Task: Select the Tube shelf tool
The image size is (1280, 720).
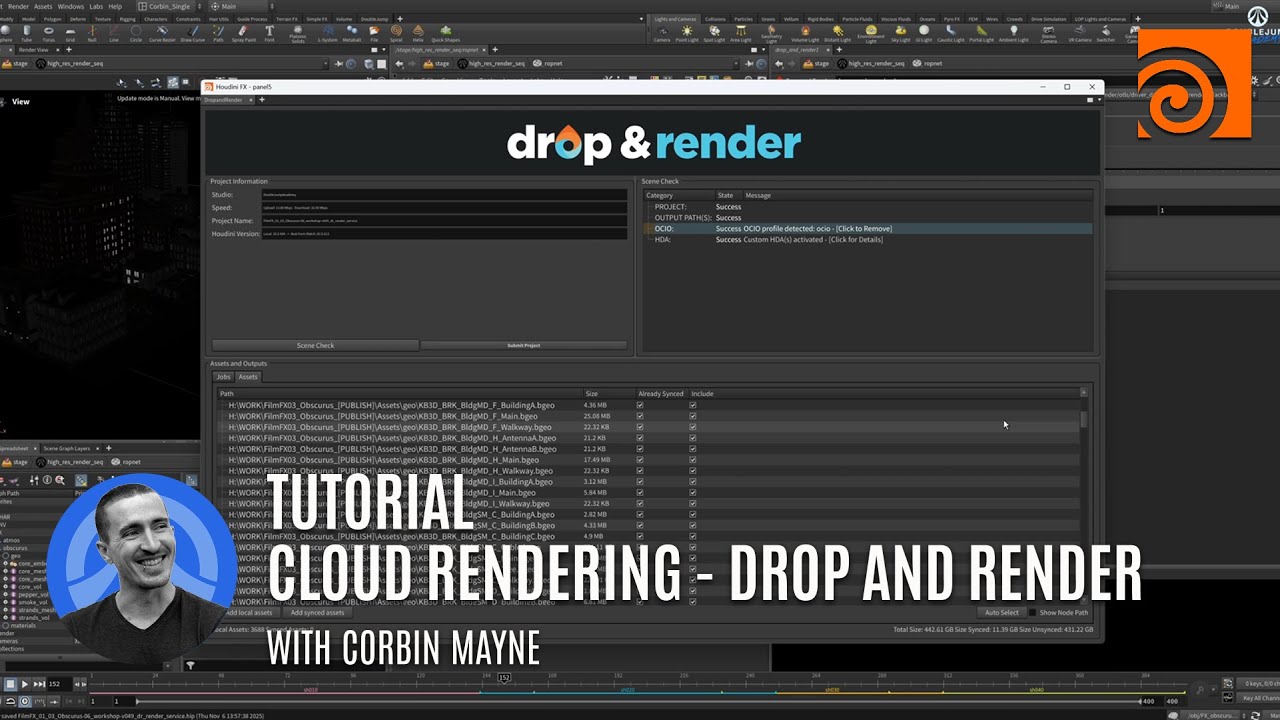Action: pyautogui.click(x=27, y=33)
